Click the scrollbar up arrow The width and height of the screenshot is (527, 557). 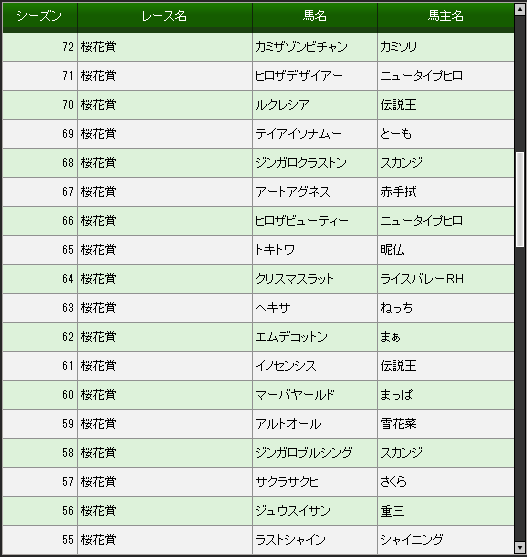[x=520, y=9]
